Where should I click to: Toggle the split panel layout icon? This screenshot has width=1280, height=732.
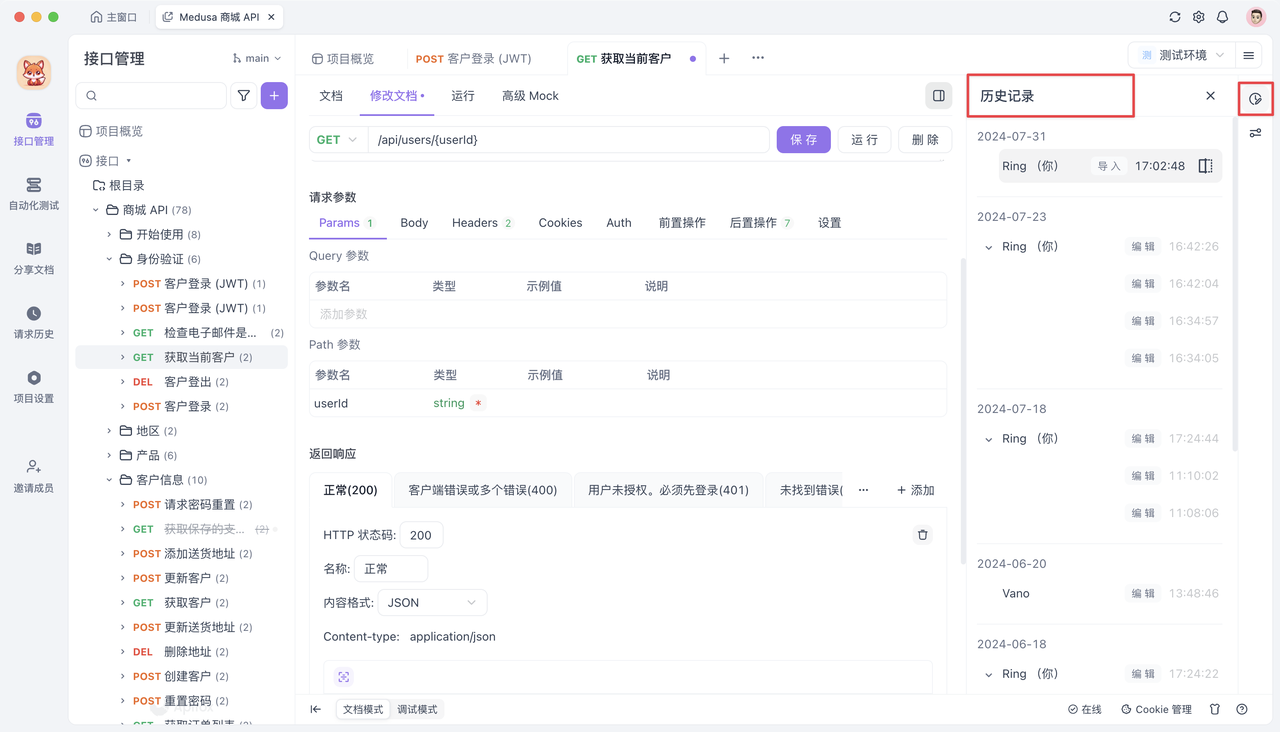coord(939,96)
